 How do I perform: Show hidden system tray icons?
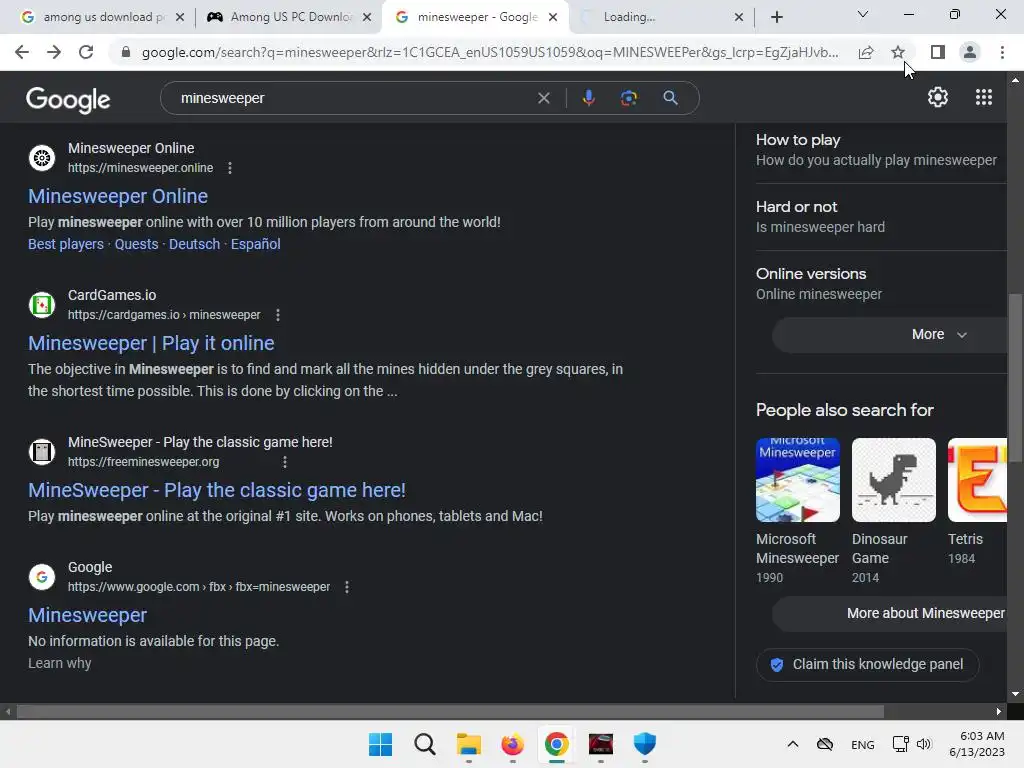[x=793, y=744]
